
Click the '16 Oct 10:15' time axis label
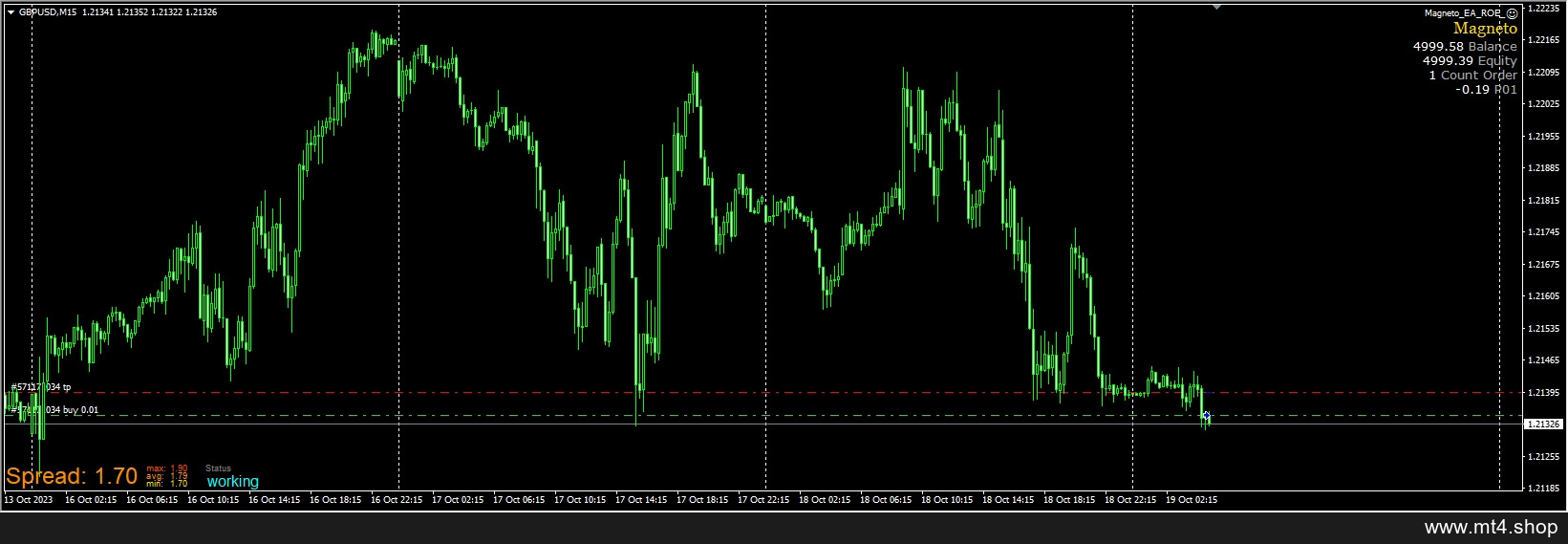point(213,499)
